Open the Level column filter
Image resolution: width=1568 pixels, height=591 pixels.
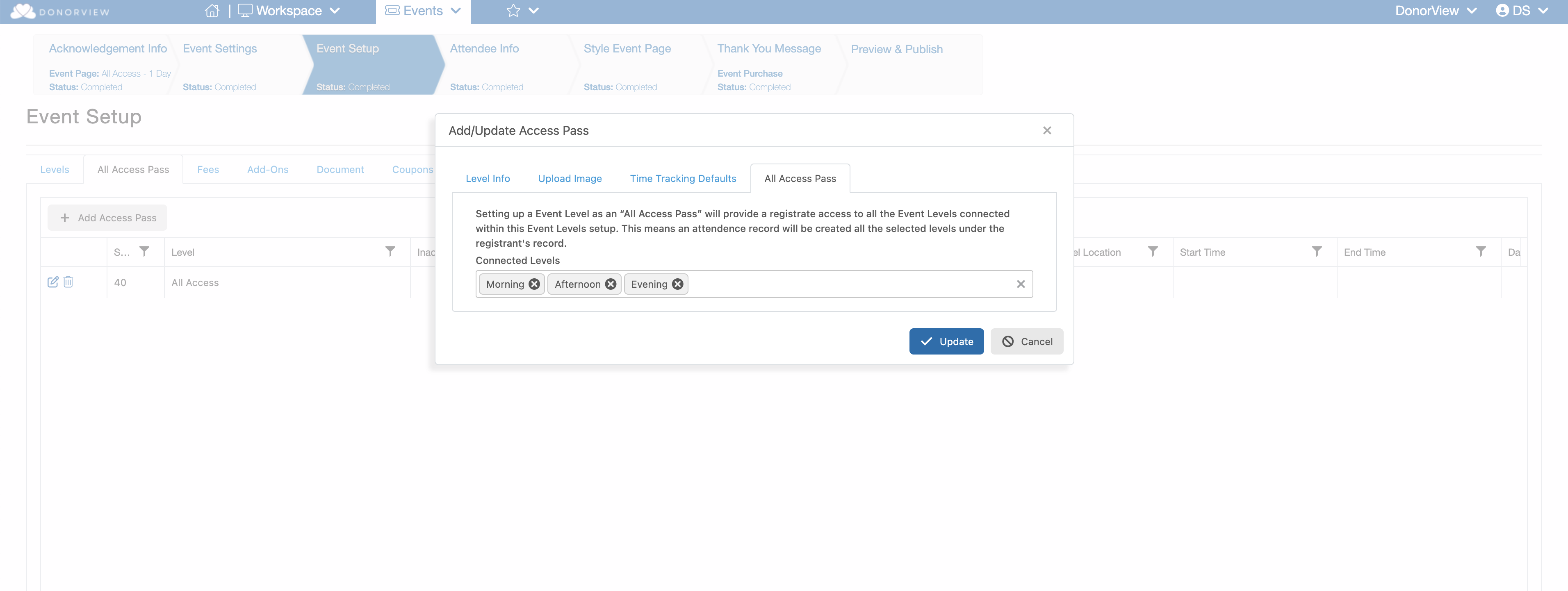pos(390,251)
